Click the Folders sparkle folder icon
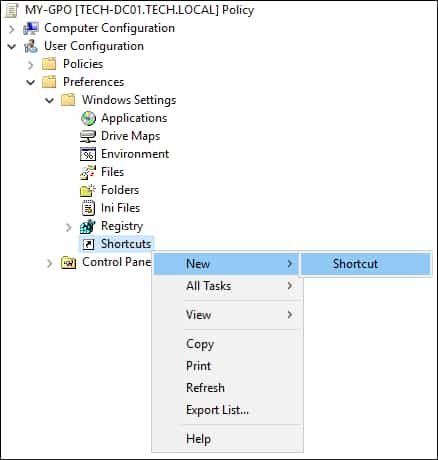438x460 pixels. [x=88, y=190]
